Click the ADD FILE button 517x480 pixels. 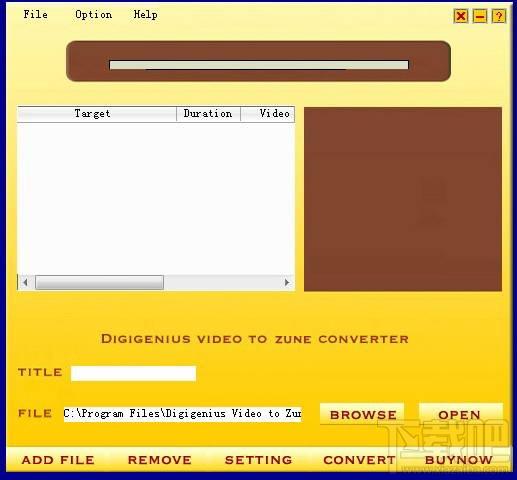pos(58,460)
